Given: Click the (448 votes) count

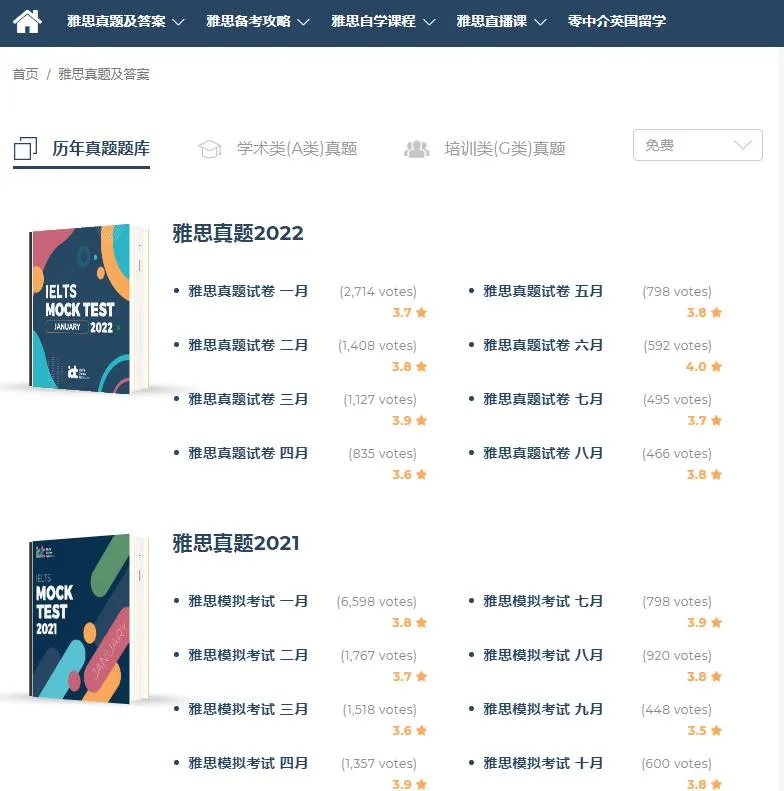Looking at the screenshot, I should pyautogui.click(x=677, y=710).
